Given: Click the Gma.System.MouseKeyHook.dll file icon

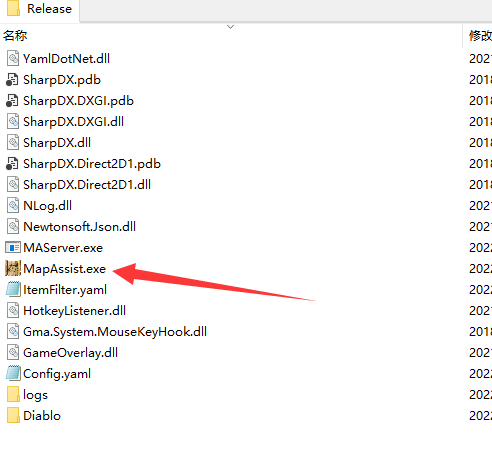Looking at the screenshot, I should (x=13, y=332).
